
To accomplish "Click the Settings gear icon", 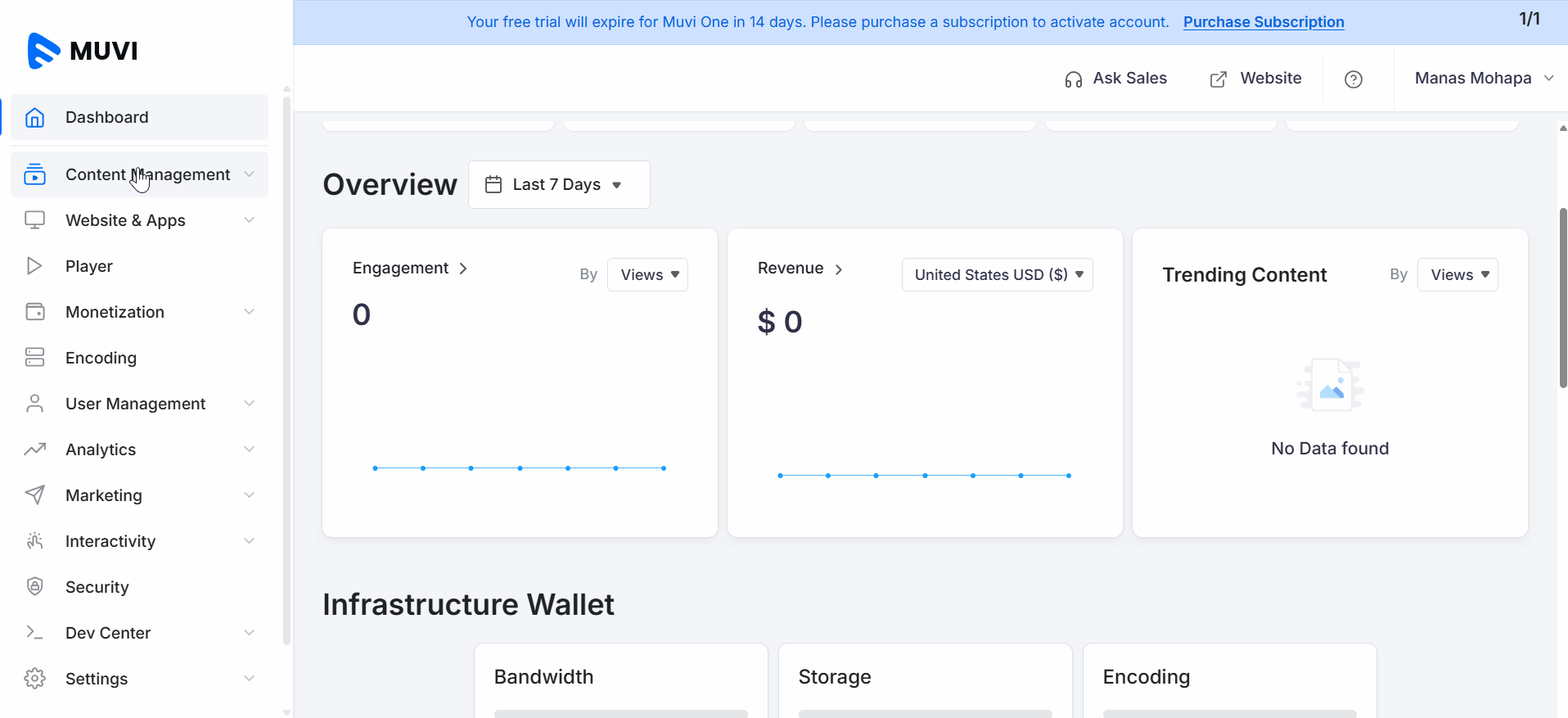I will [34, 679].
